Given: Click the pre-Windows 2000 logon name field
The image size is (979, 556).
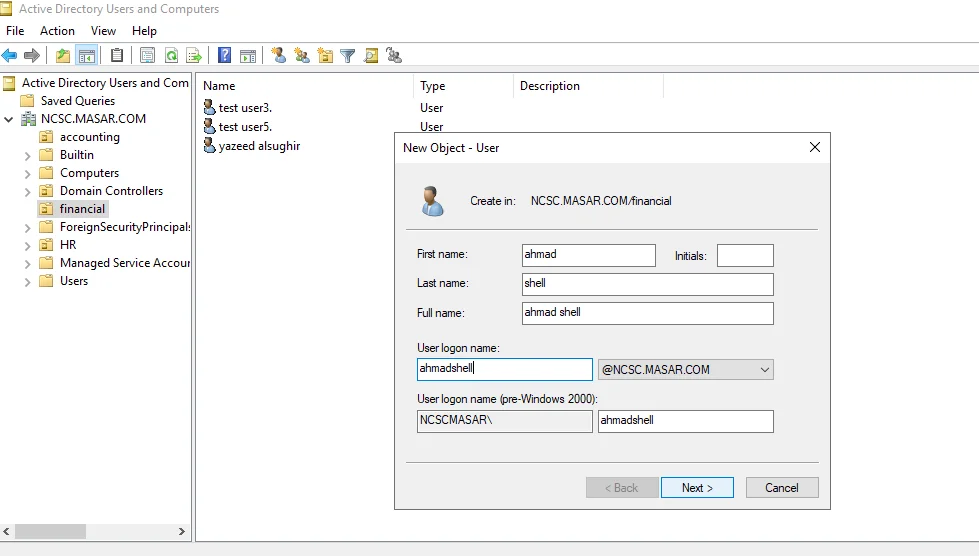Looking at the screenshot, I should pyautogui.click(x=686, y=421).
